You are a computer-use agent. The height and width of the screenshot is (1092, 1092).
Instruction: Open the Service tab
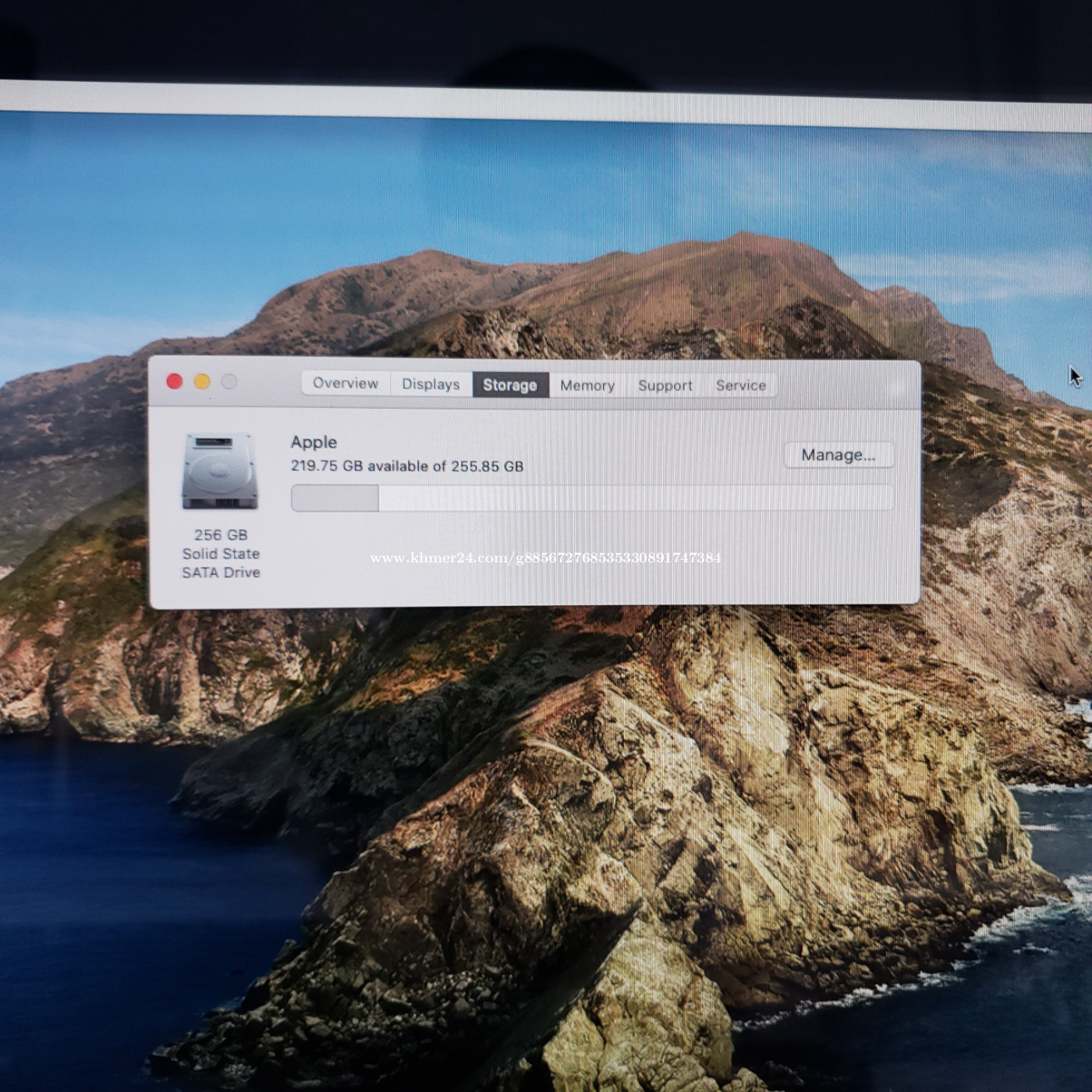[x=741, y=385]
